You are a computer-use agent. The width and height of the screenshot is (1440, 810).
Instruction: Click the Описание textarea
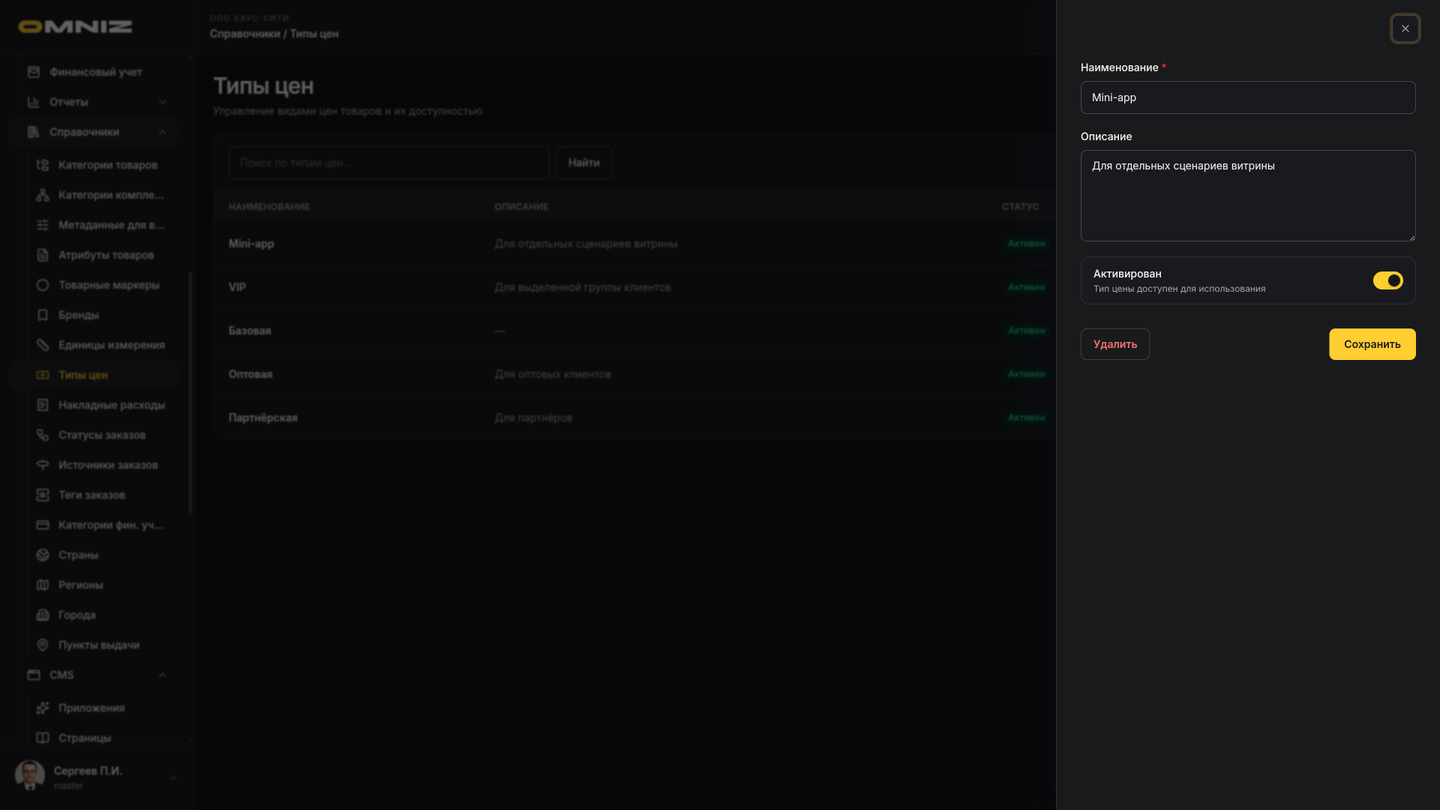[x=1248, y=196]
